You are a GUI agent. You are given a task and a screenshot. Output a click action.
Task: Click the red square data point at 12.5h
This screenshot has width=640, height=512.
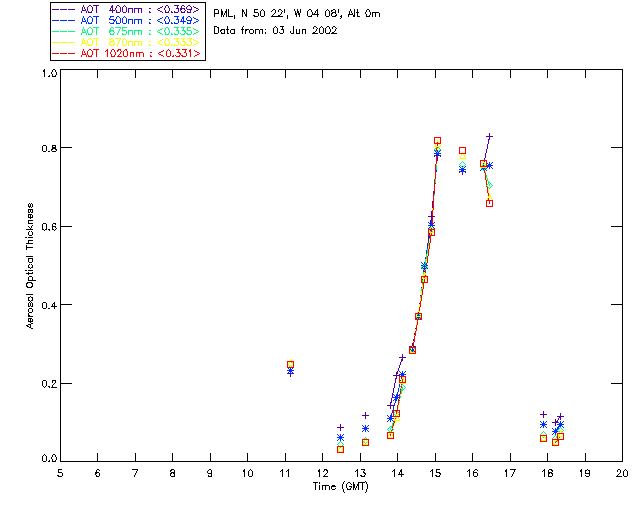pyautogui.click(x=340, y=450)
